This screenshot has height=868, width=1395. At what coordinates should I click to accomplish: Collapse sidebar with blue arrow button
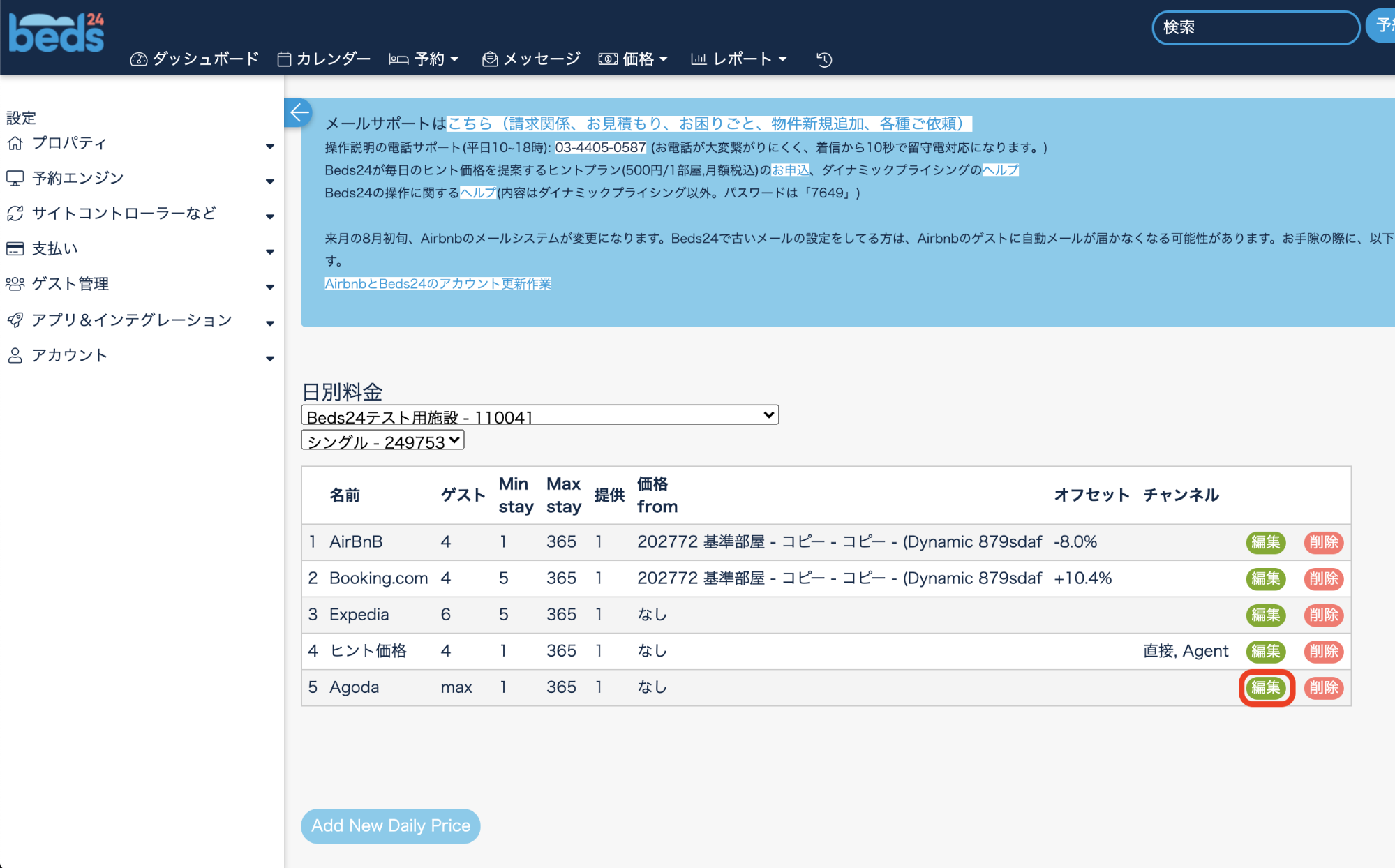pyautogui.click(x=299, y=112)
